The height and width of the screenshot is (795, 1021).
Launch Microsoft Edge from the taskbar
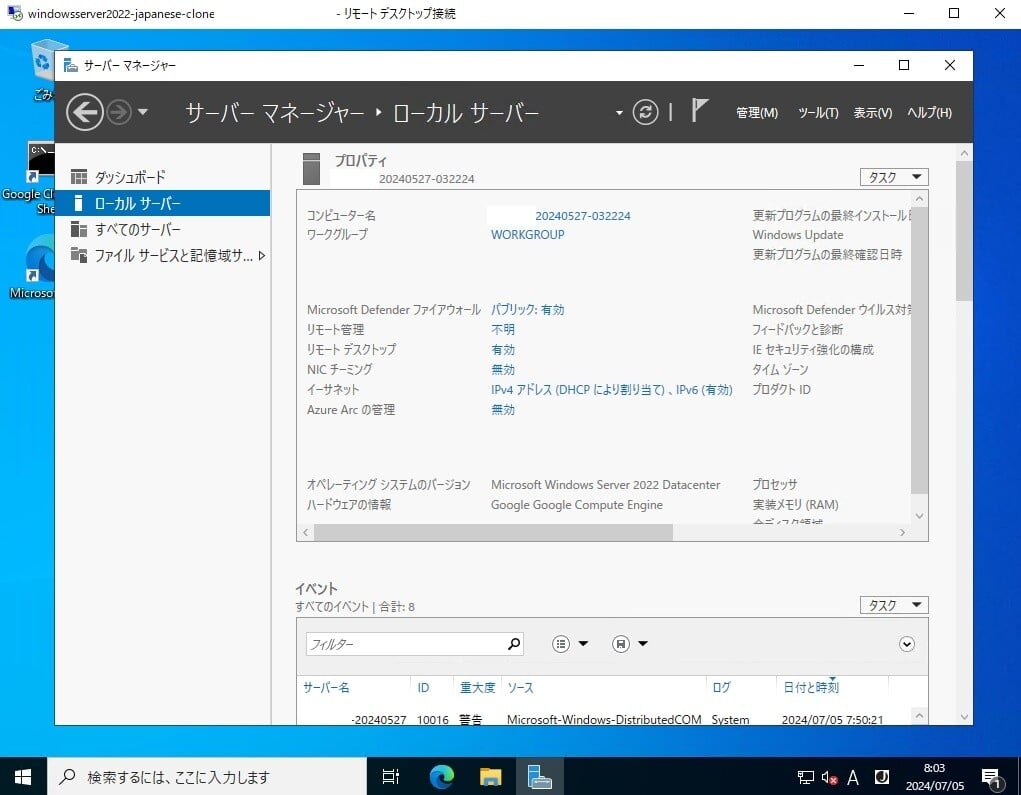tap(441, 776)
